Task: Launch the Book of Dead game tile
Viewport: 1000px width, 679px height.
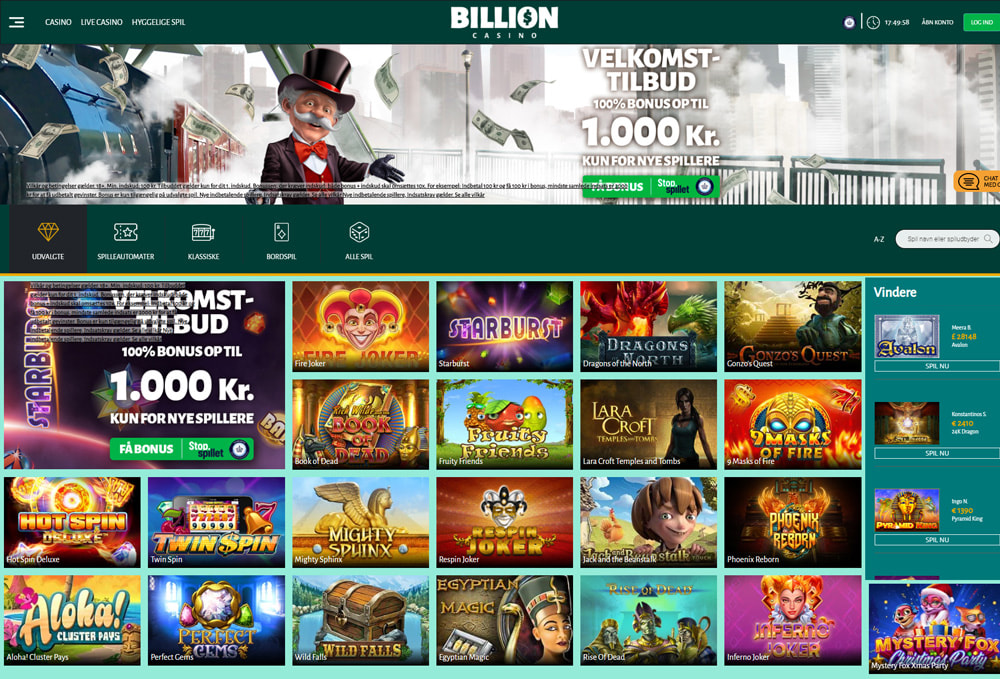Action: (360, 425)
